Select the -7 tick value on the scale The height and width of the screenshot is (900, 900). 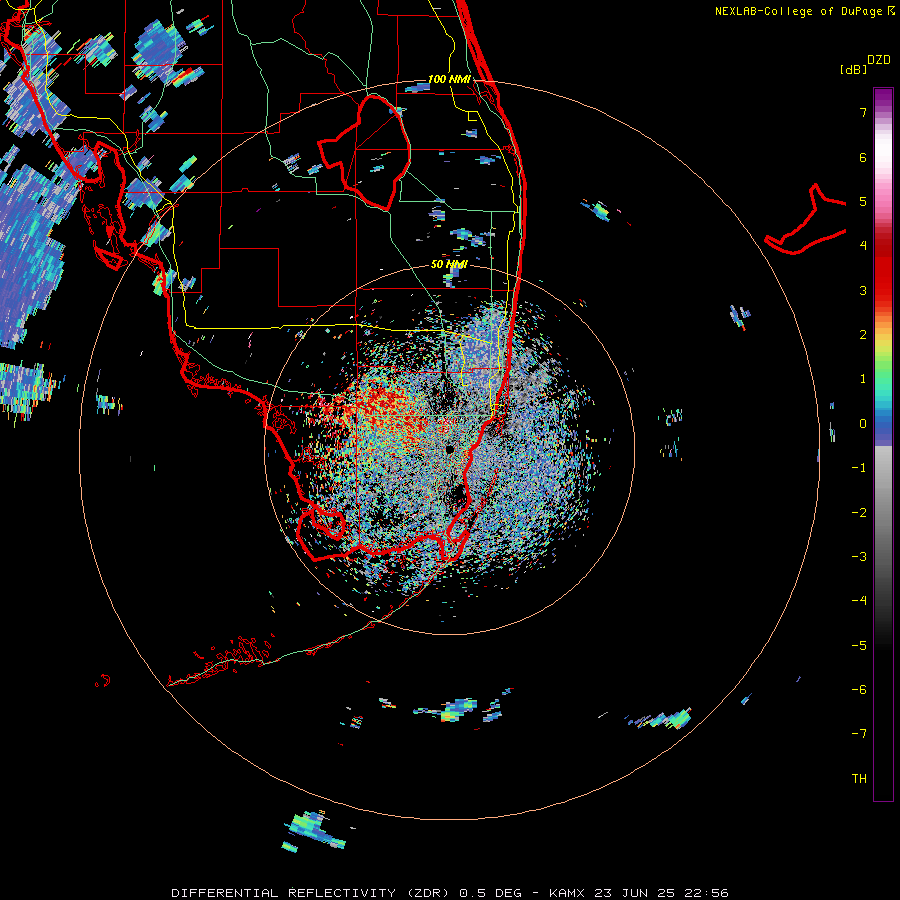tap(859, 734)
